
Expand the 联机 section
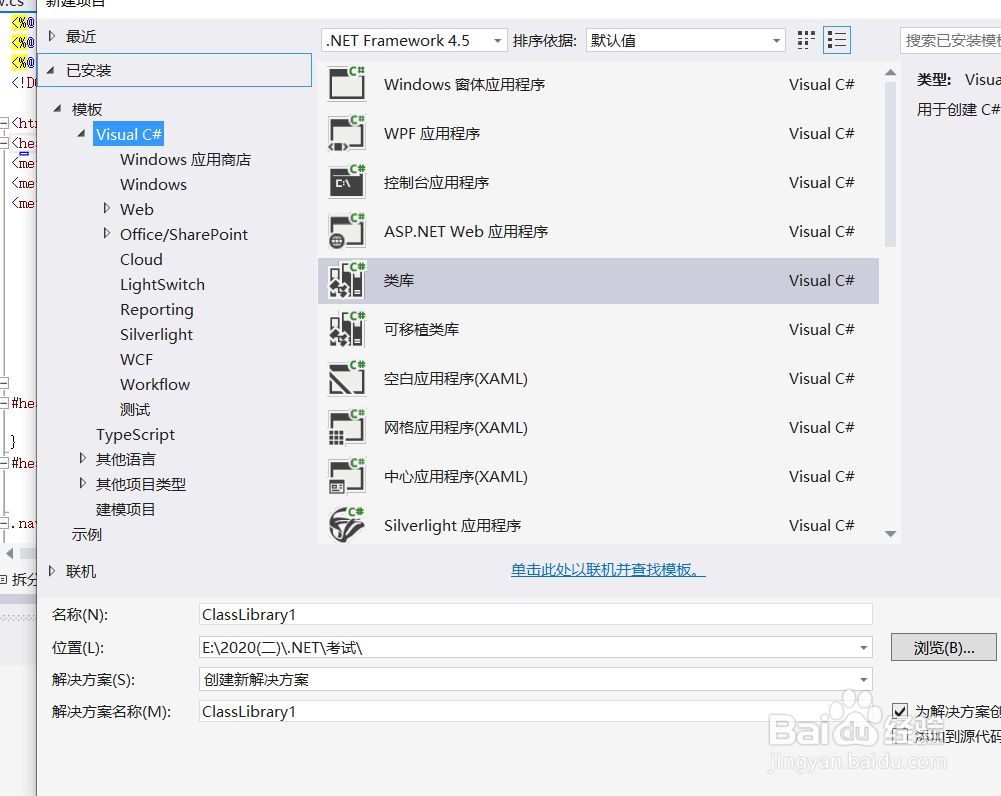coord(52,571)
